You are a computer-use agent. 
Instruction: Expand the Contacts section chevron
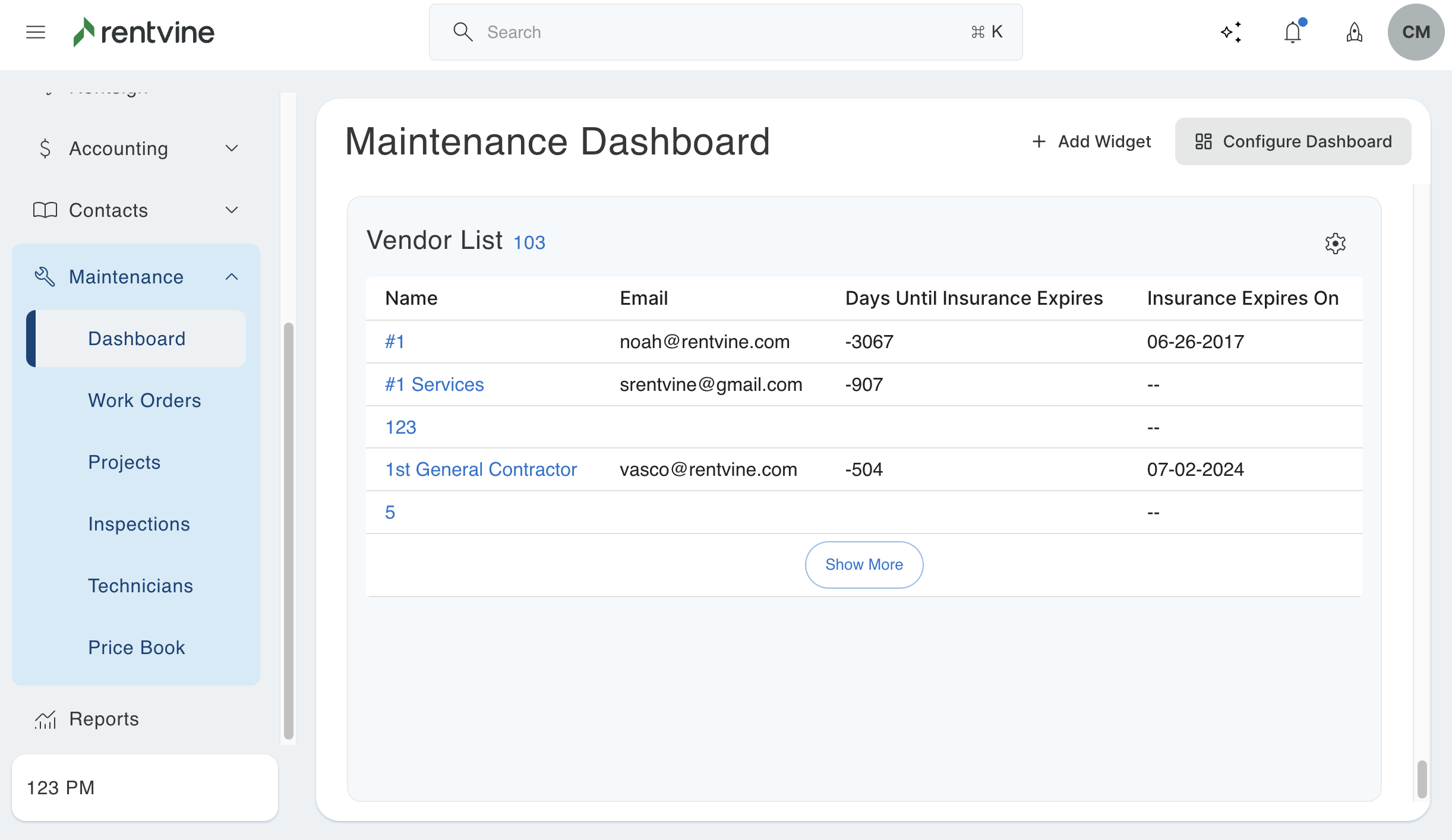point(232,210)
